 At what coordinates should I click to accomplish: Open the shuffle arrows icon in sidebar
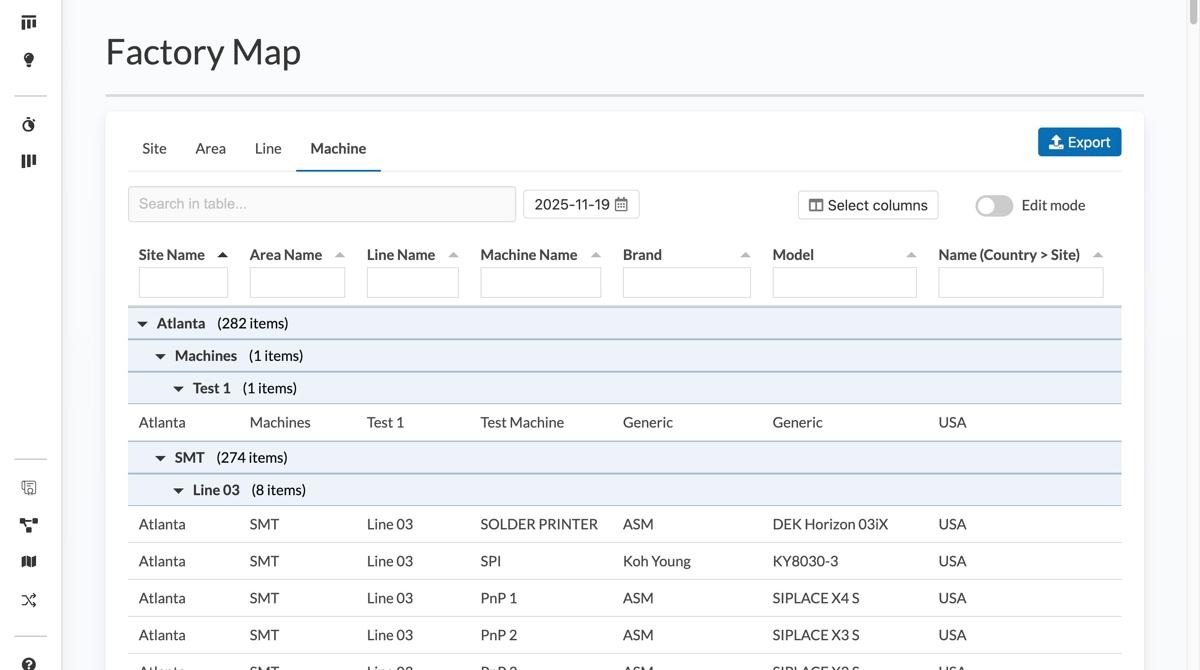point(29,600)
